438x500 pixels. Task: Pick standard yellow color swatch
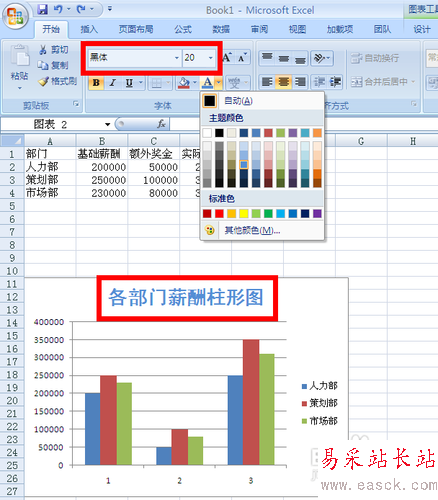coord(244,213)
